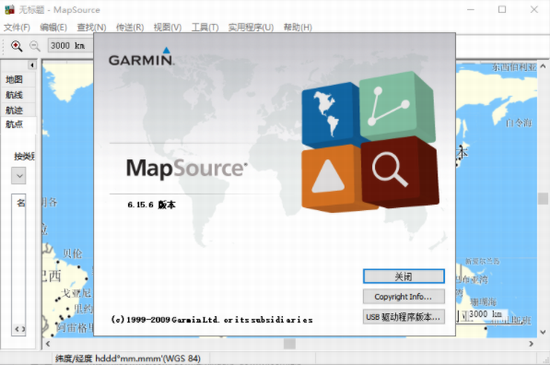This screenshot has width=550, height=365.
Task: Click the green route cube icon
Action: click(397, 107)
